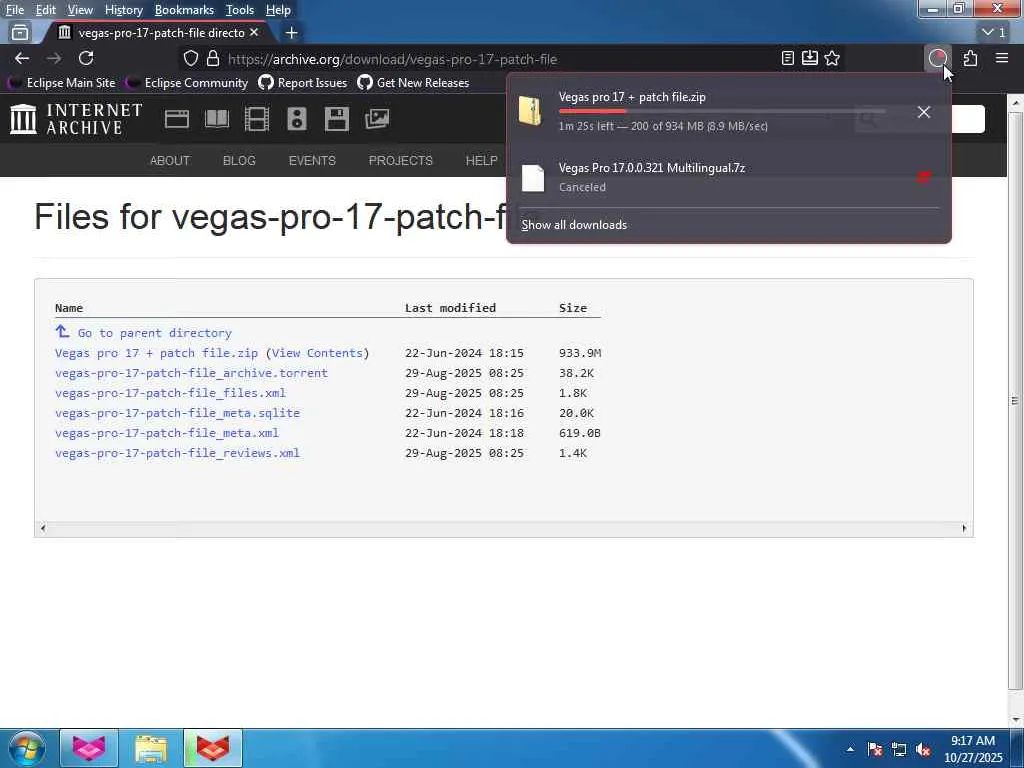Click PROJECTS in the archive navigation
This screenshot has height=768, width=1024.
(x=400, y=161)
